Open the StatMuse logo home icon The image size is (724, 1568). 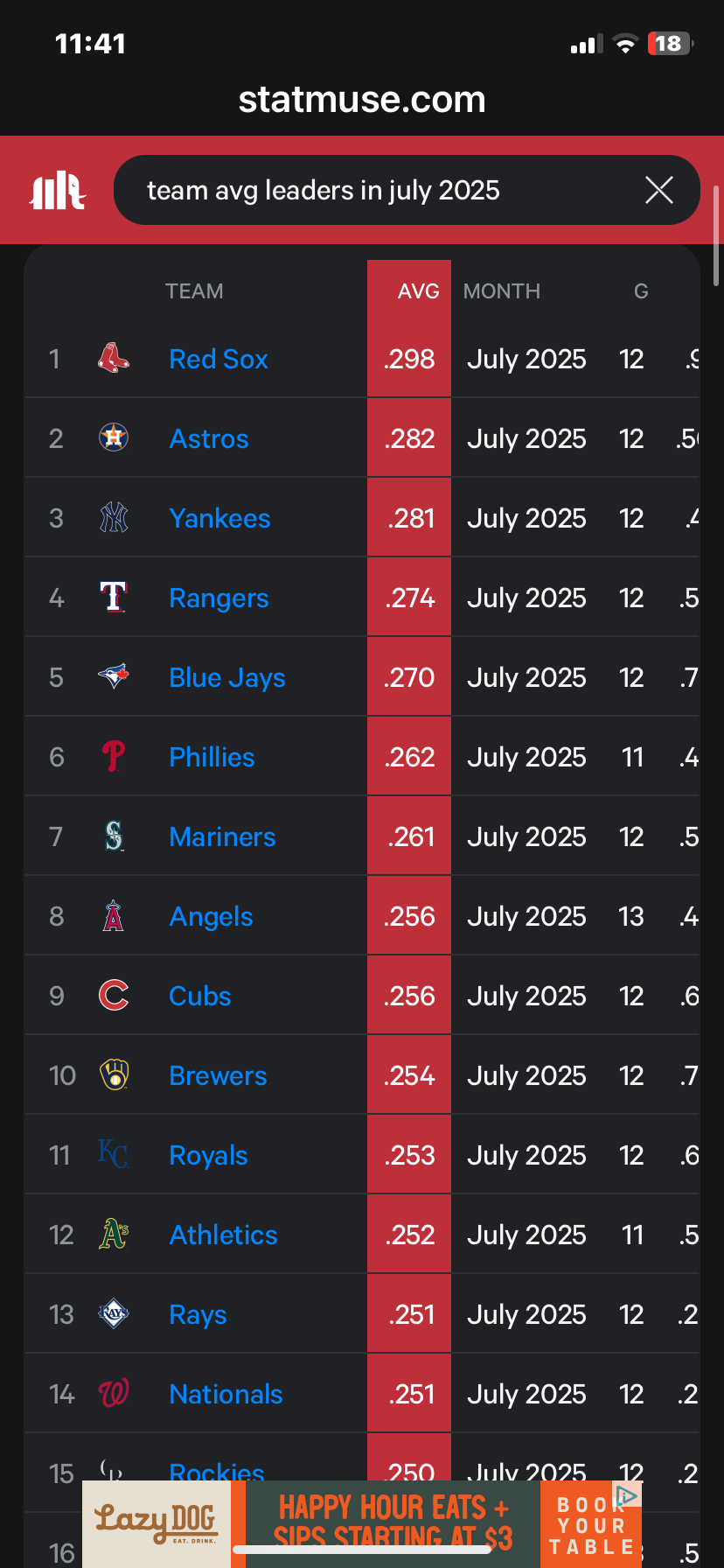click(58, 190)
